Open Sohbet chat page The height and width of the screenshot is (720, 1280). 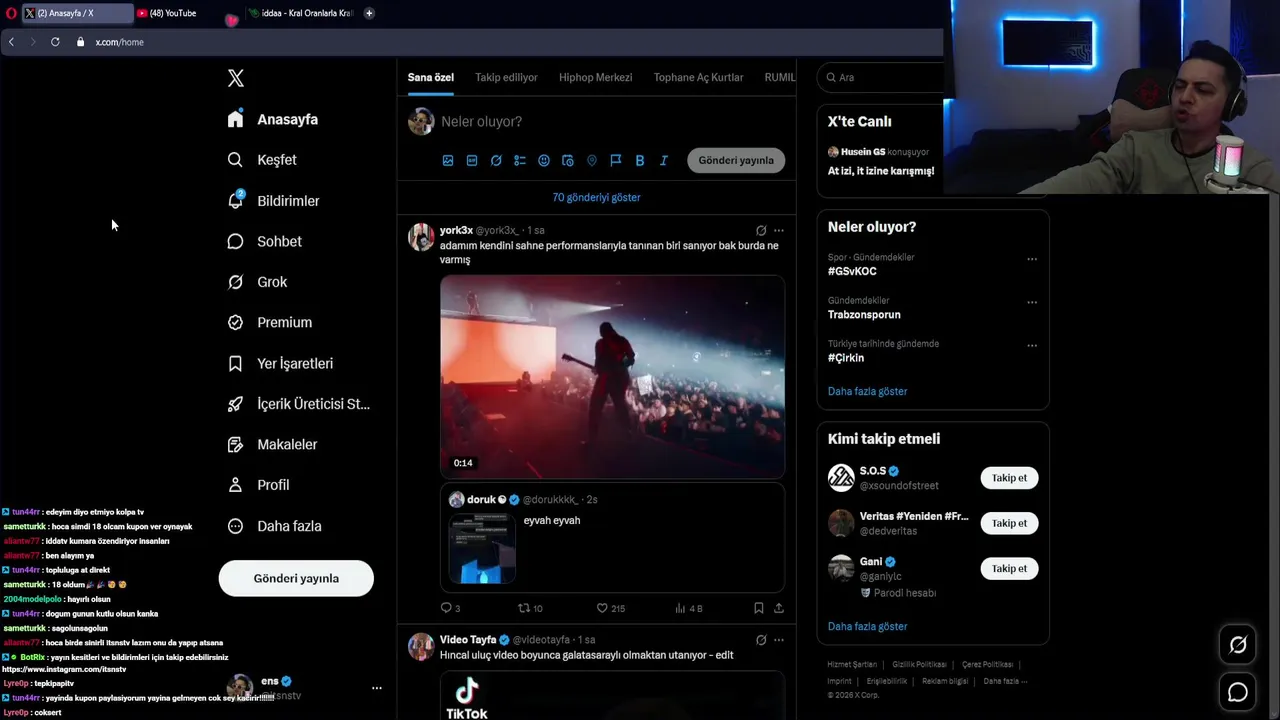265,241
